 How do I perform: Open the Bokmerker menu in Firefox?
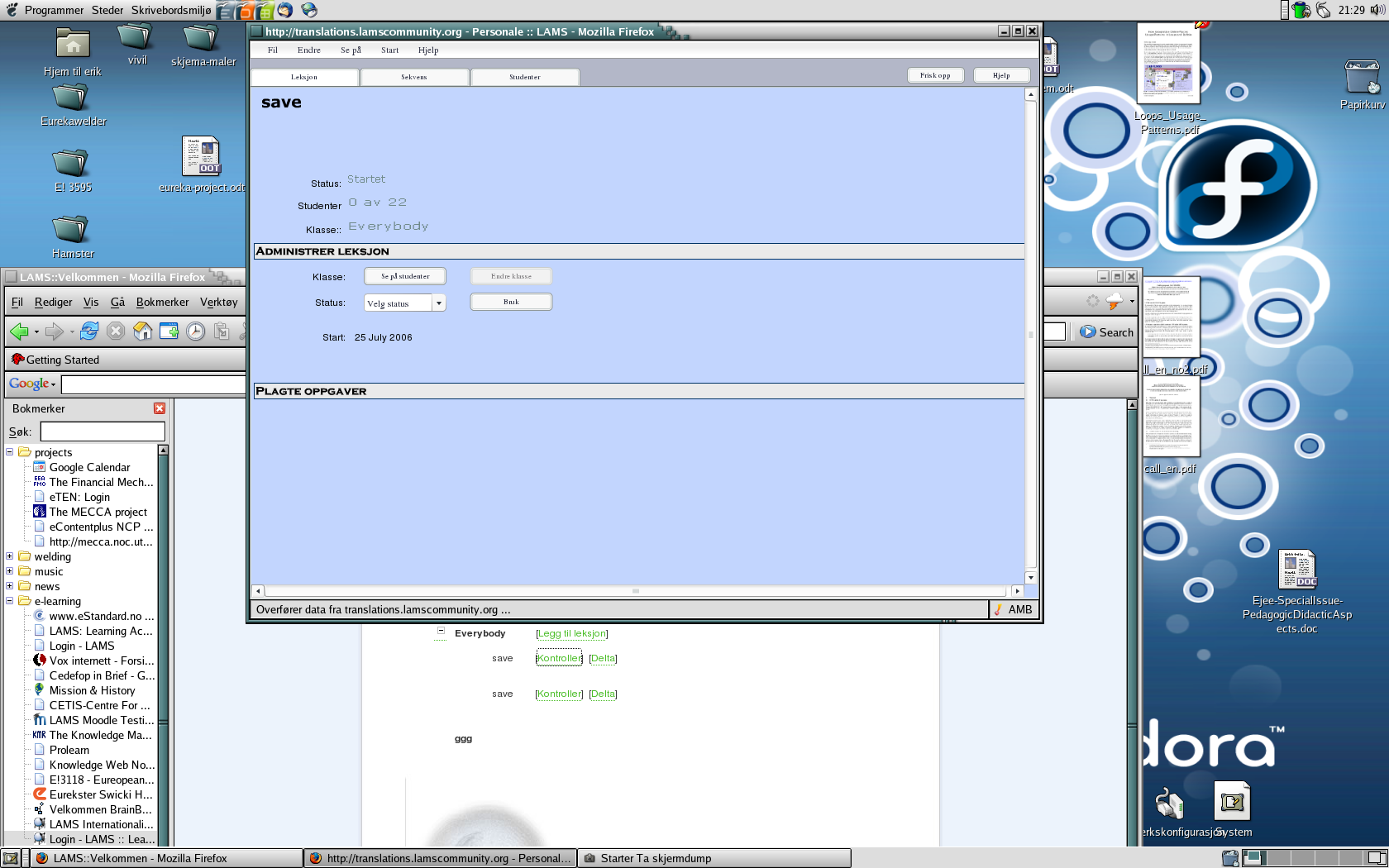[162, 303]
